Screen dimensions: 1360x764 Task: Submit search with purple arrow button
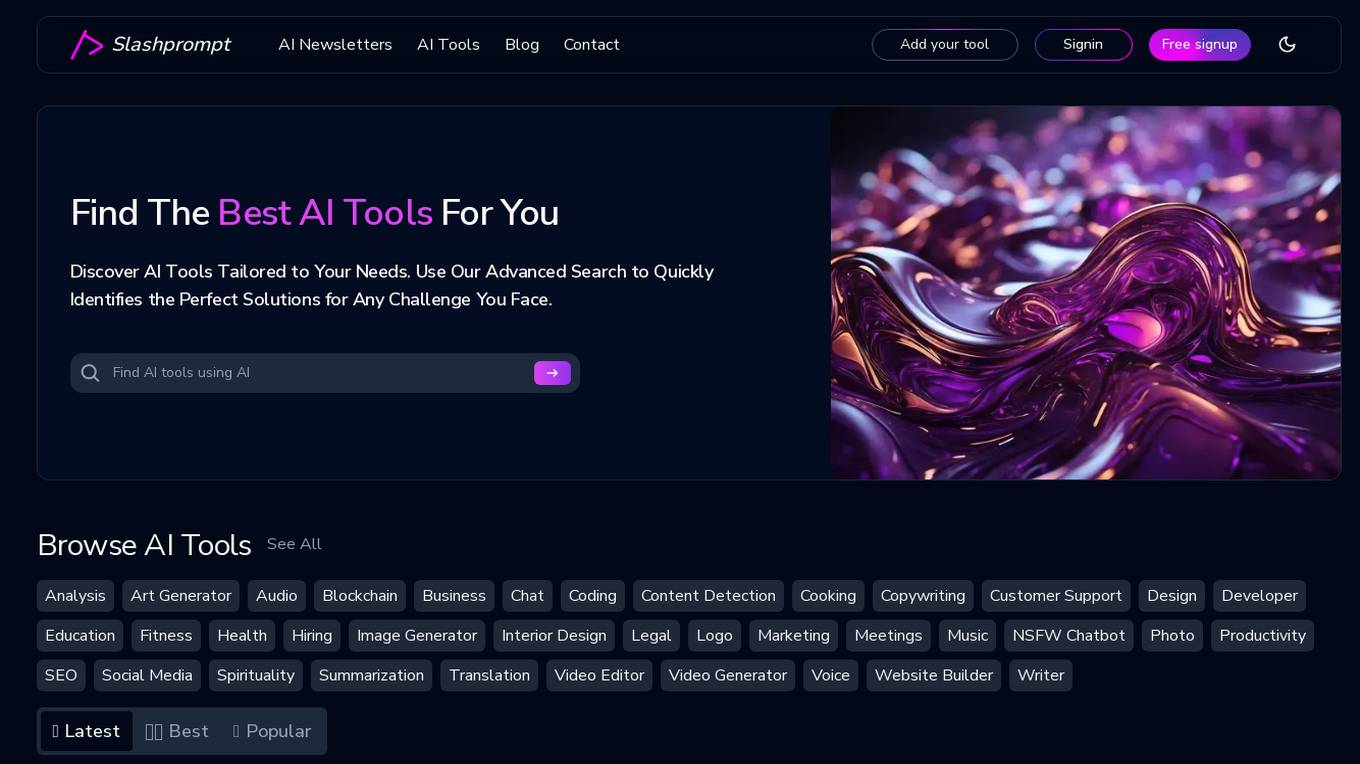pyautogui.click(x=552, y=373)
